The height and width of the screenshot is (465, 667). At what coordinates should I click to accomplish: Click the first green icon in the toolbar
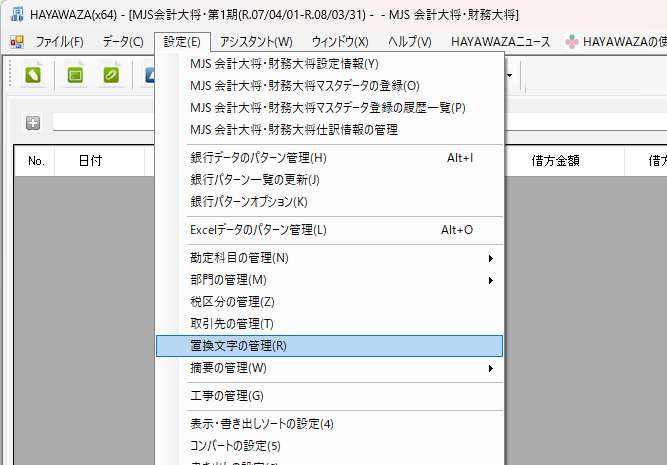[x=33, y=75]
